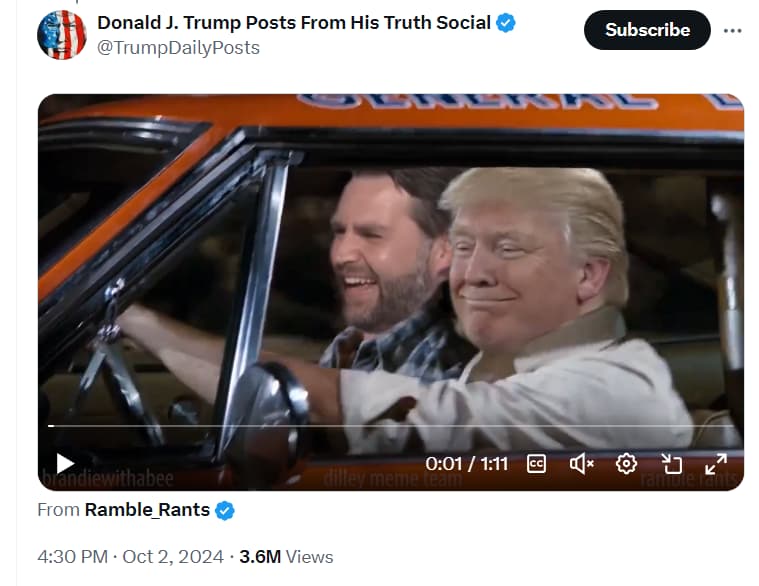
Task: Unmute the video sound
Action: pos(581,464)
